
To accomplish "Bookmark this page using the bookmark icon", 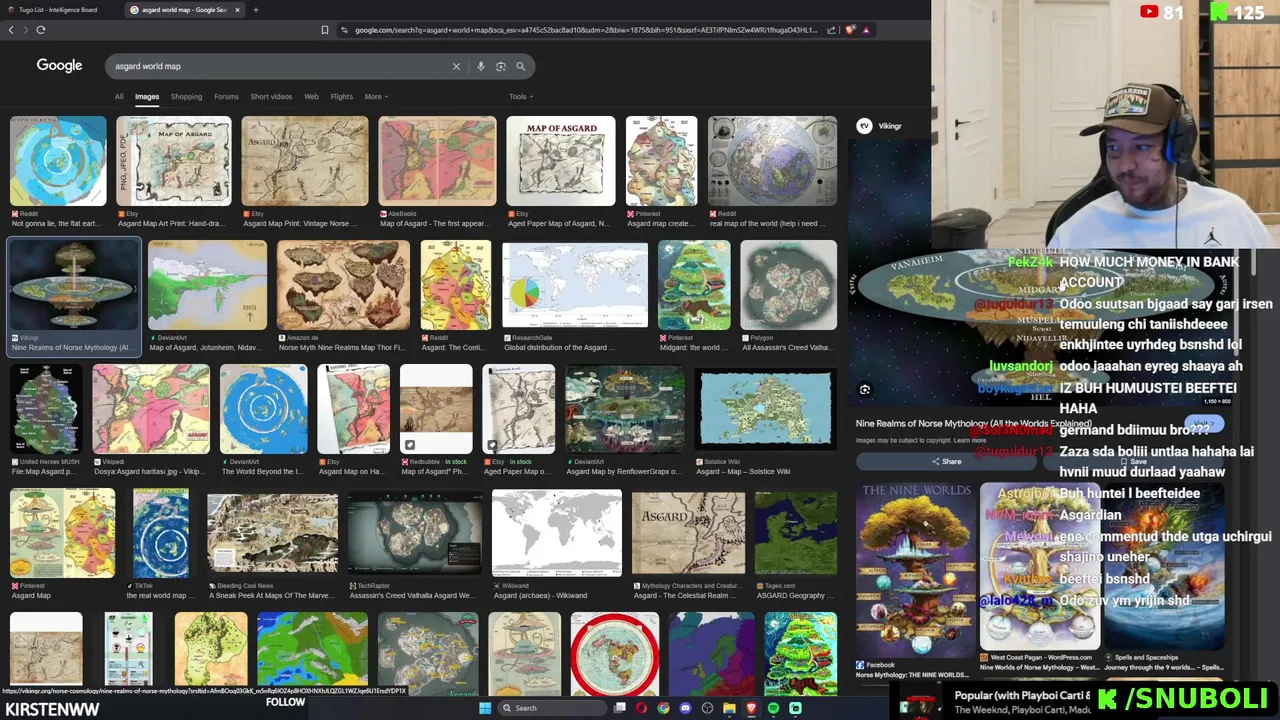I will tap(324, 30).
